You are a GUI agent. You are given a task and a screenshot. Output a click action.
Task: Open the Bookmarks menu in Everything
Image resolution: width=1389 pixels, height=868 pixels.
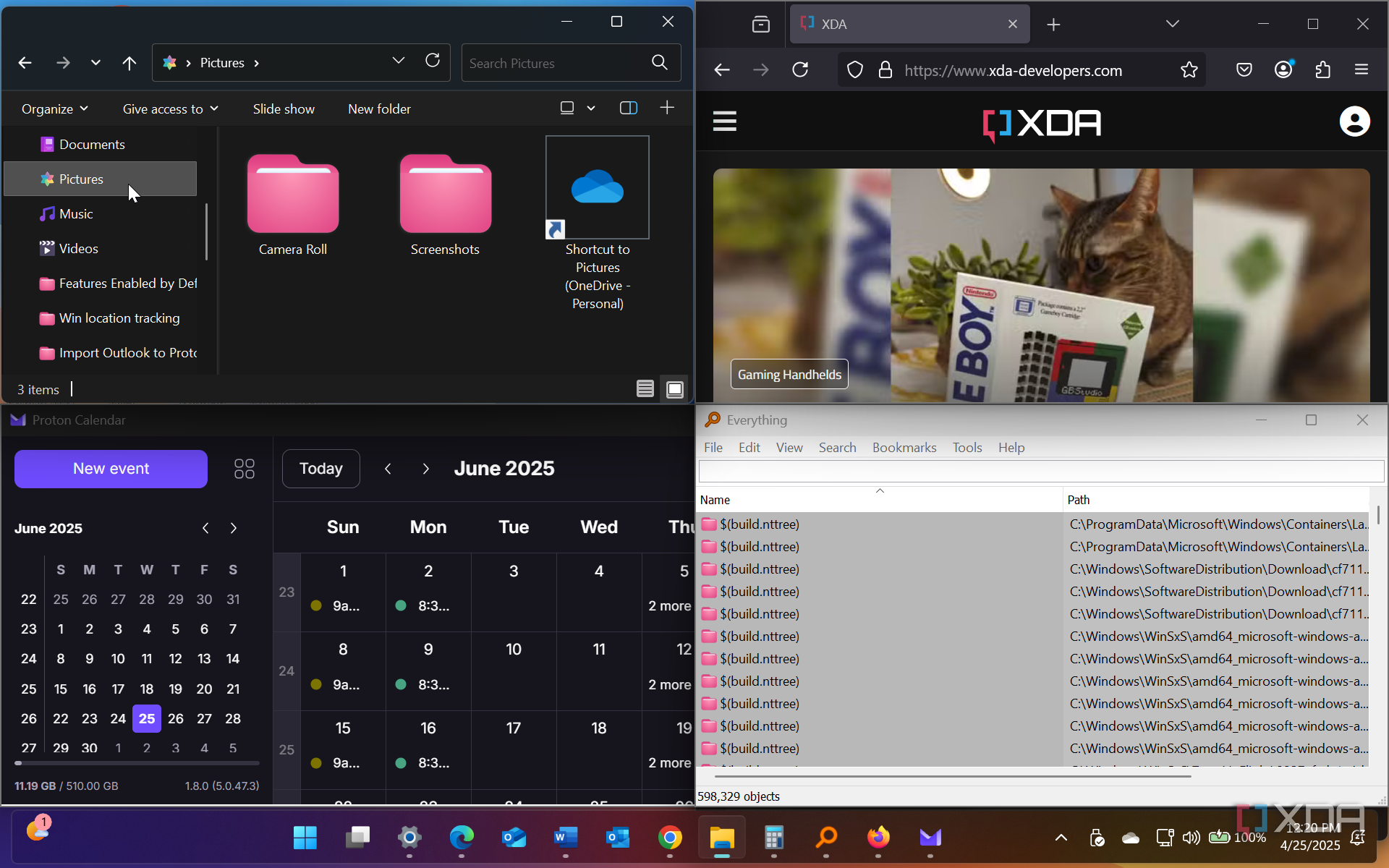pos(904,448)
